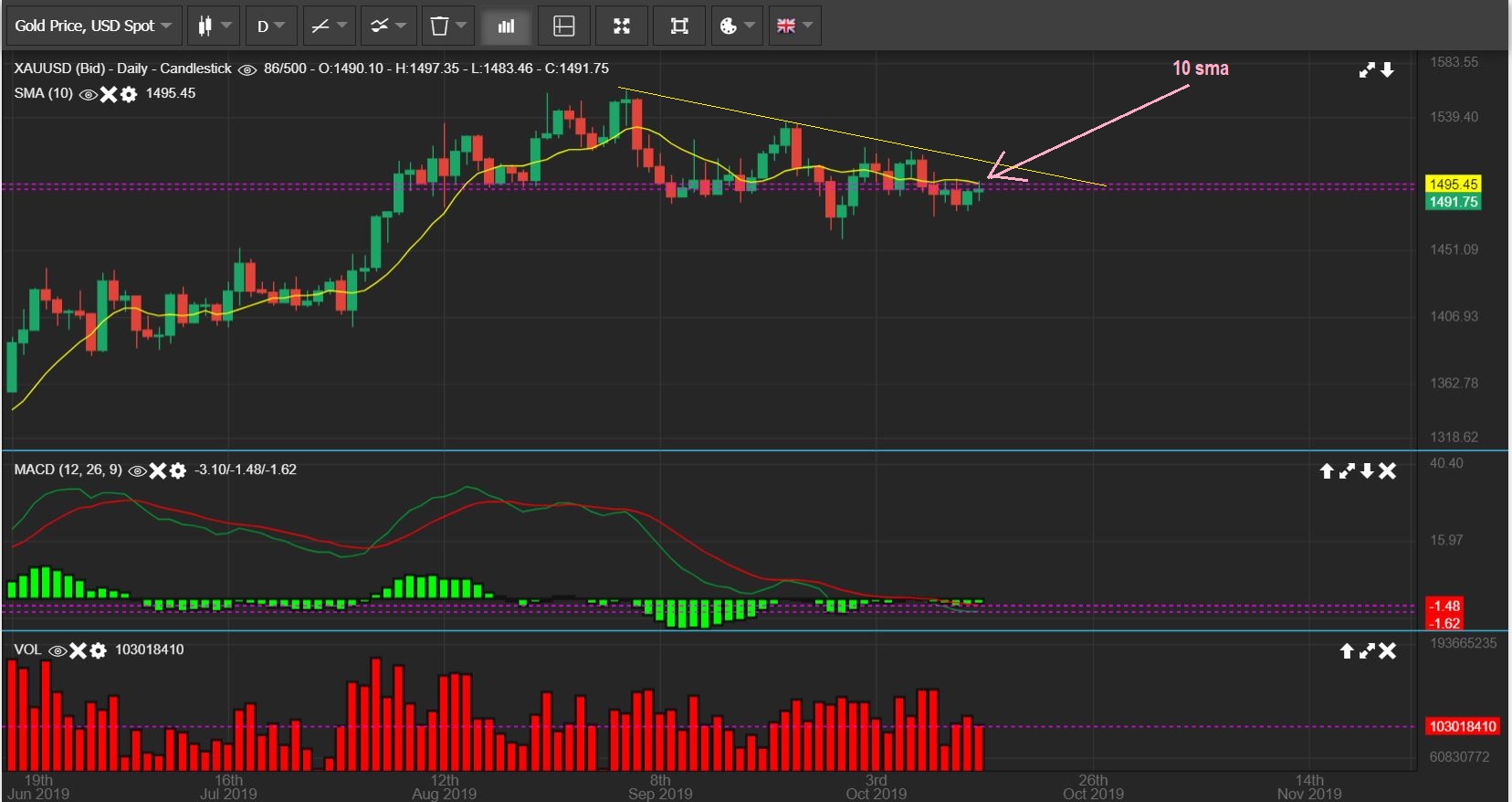
Task: Open VOL indicator settings gear
Action: coord(98,650)
